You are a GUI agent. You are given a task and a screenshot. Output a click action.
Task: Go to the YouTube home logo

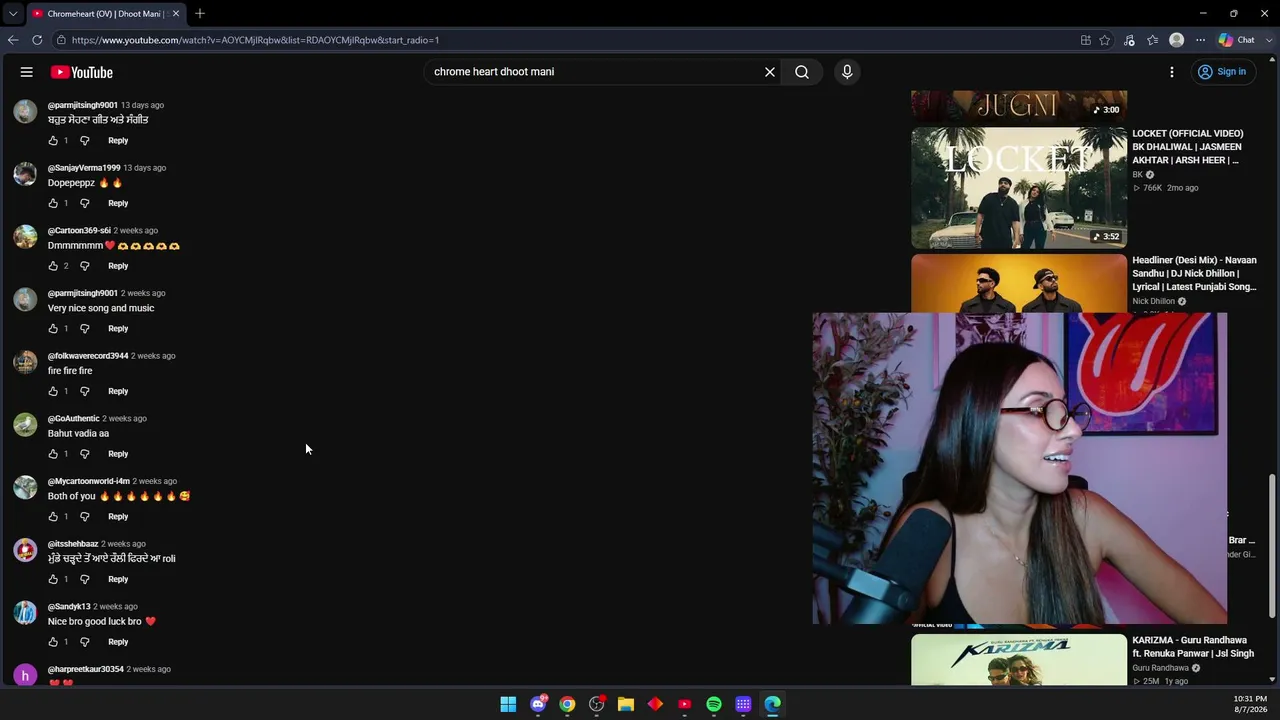(82, 72)
